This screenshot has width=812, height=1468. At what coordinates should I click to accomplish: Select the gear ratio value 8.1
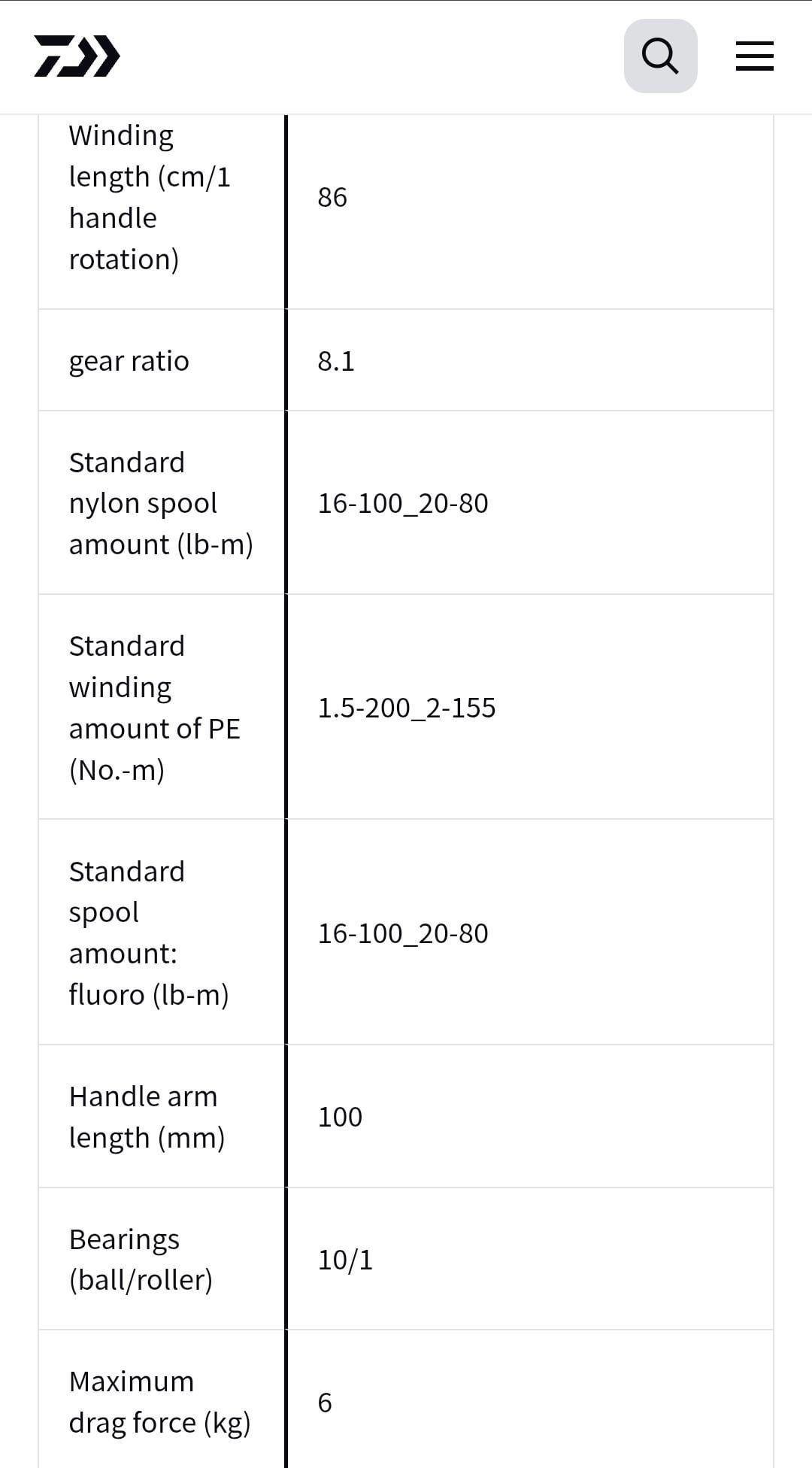[336, 361]
